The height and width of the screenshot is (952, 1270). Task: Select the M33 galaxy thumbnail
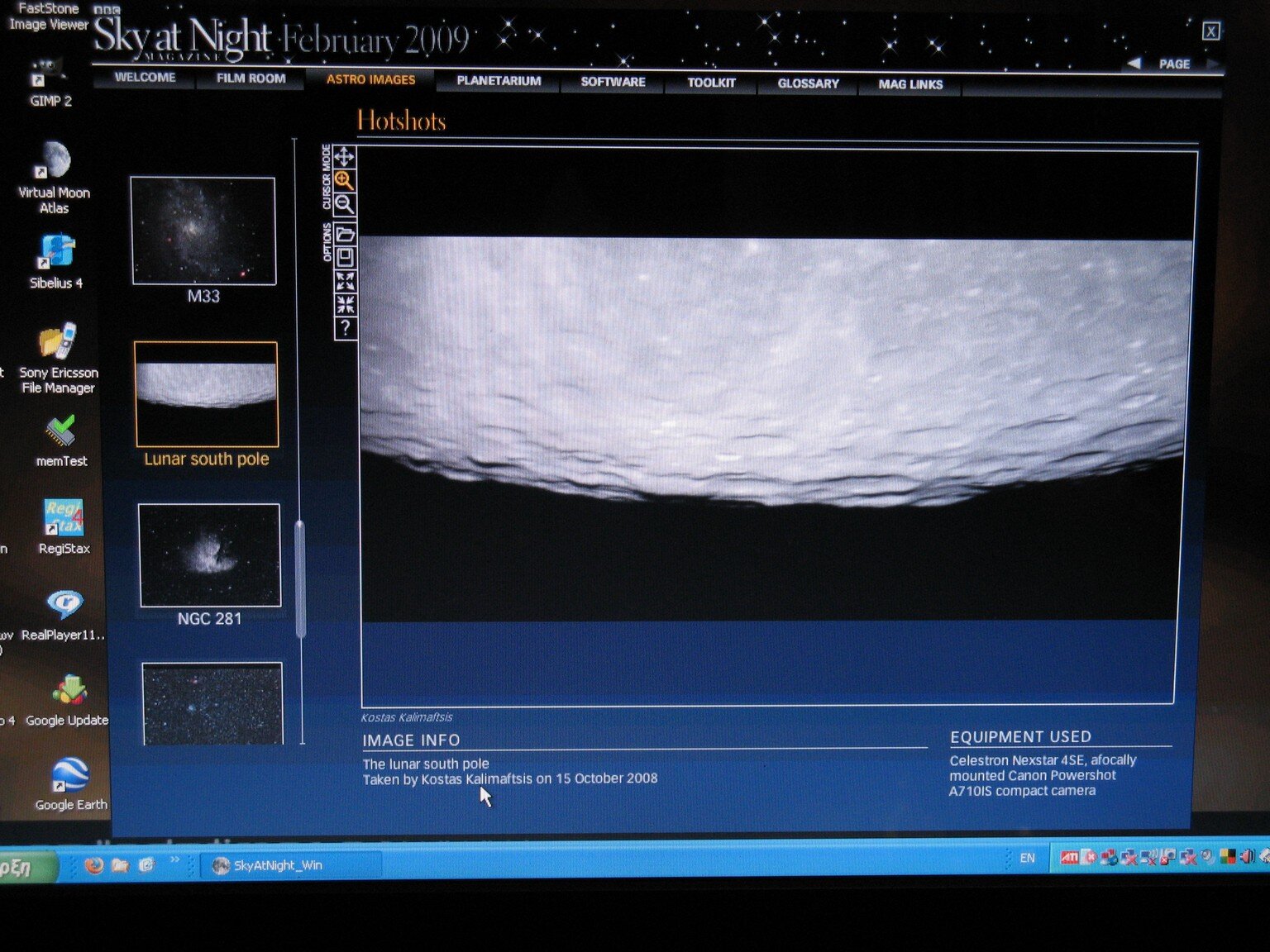203,231
